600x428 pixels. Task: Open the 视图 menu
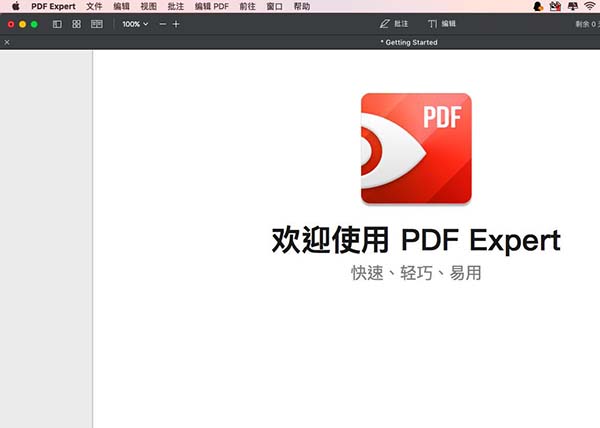click(x=148, y=7)
